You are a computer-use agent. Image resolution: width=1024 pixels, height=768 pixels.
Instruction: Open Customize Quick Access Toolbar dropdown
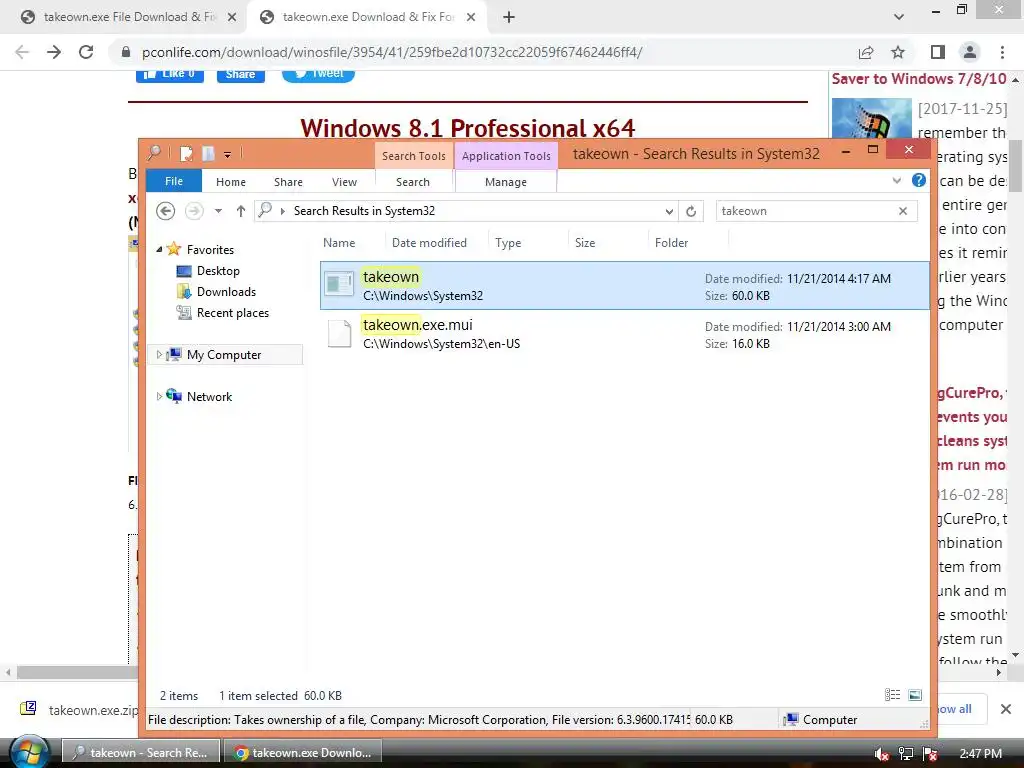[x=227, y=155]
